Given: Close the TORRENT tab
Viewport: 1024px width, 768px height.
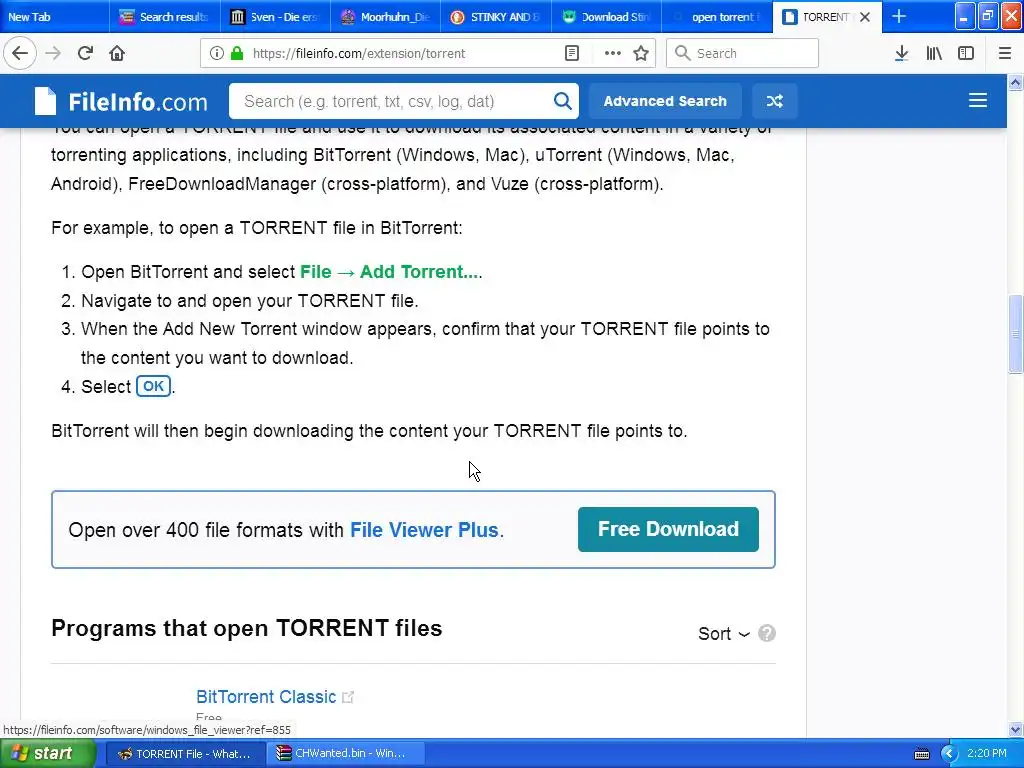Looking at the screenshot, I should point(865,17).
